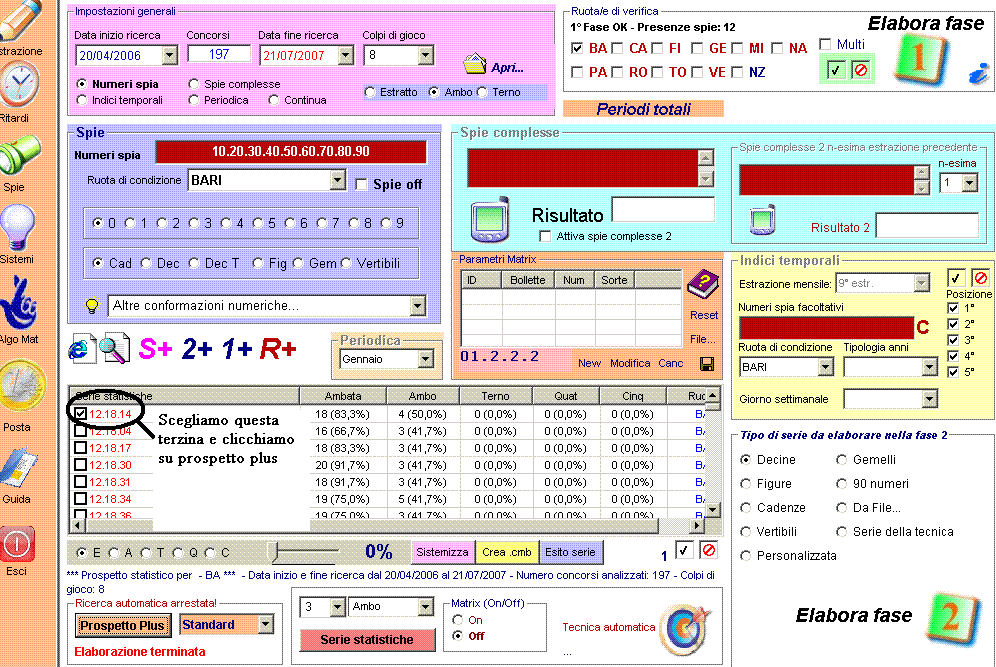Open the Tipologia anni dropdown
996x667 pixels.
929,367
